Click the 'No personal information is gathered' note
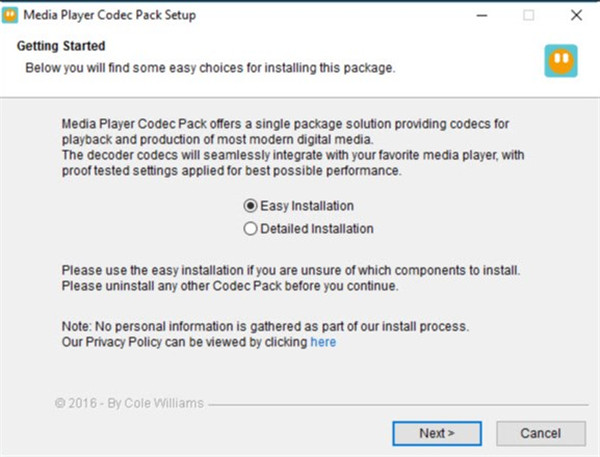Screen dimensions: 600x457 coord(265,326)
